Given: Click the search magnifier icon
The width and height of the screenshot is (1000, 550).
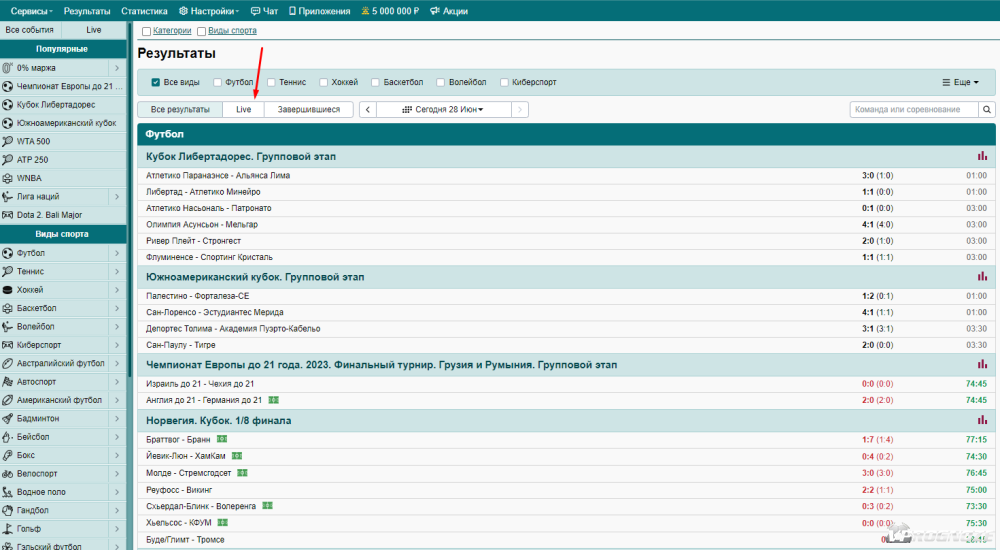Looking at the screenshot, I should click(x=987, y=110).
